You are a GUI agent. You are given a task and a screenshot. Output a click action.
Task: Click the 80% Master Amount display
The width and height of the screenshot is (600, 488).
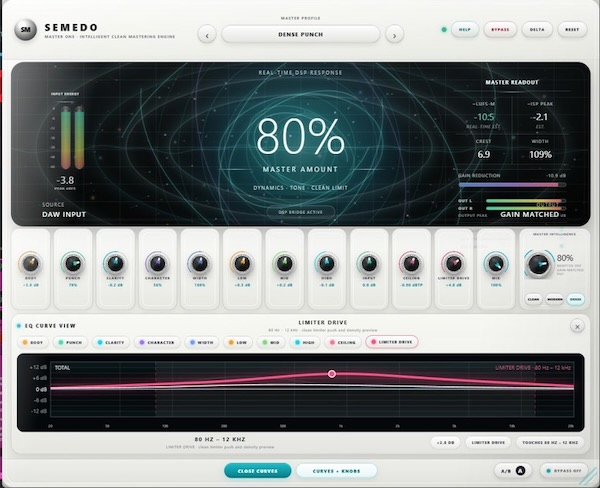coord(300,136)
